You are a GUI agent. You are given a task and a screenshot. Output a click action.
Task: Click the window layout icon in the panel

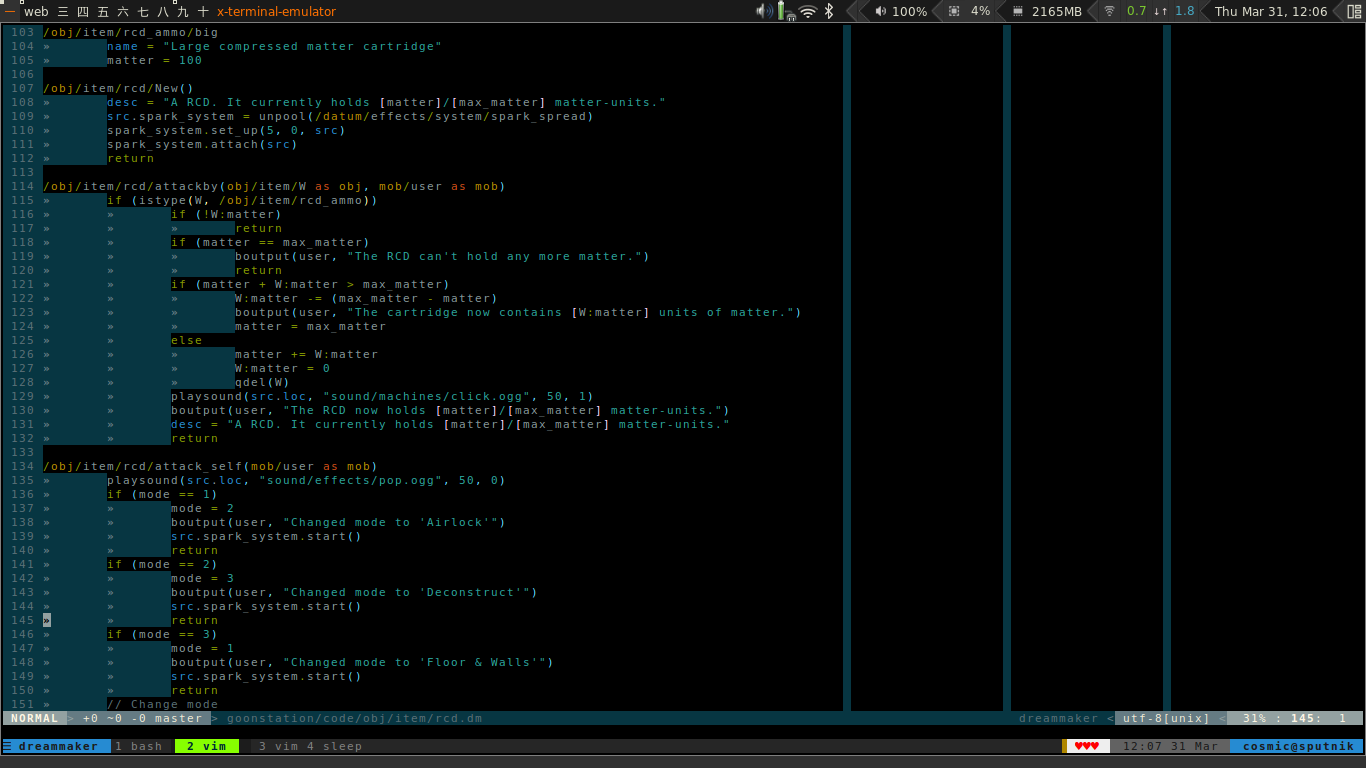[x=1354, y=11]
